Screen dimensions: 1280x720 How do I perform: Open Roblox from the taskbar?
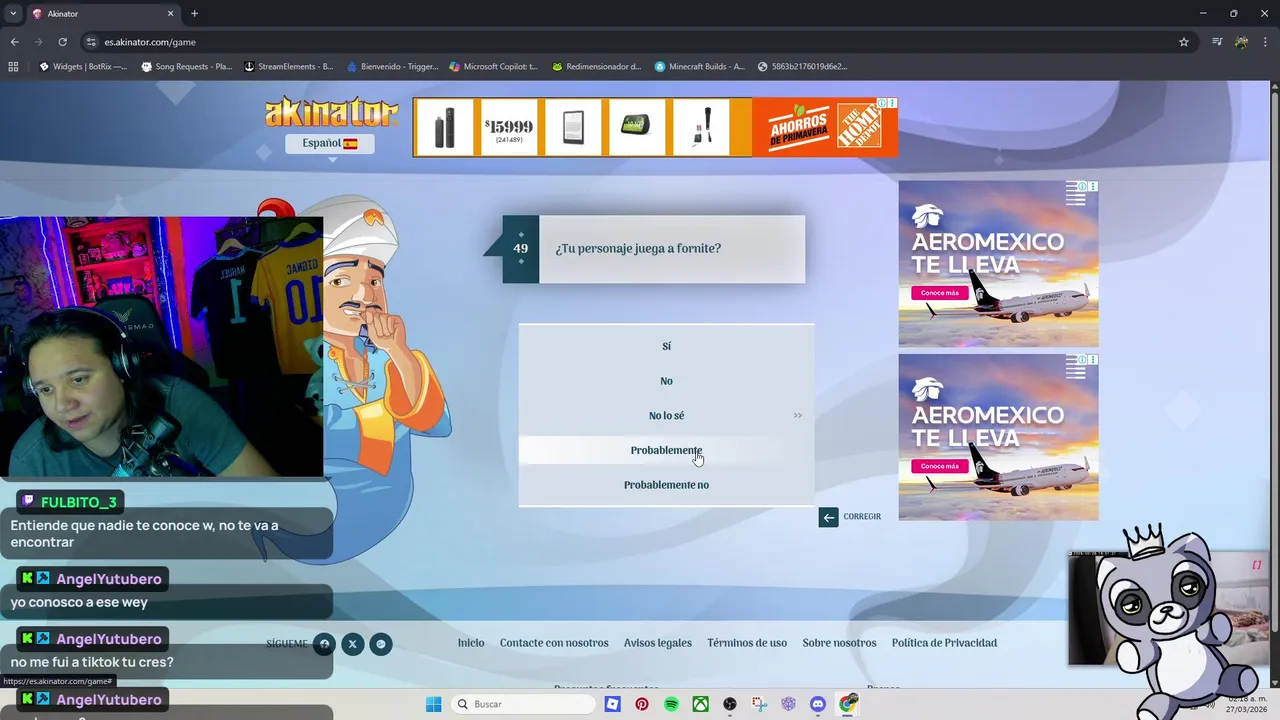tap(612, 704)
